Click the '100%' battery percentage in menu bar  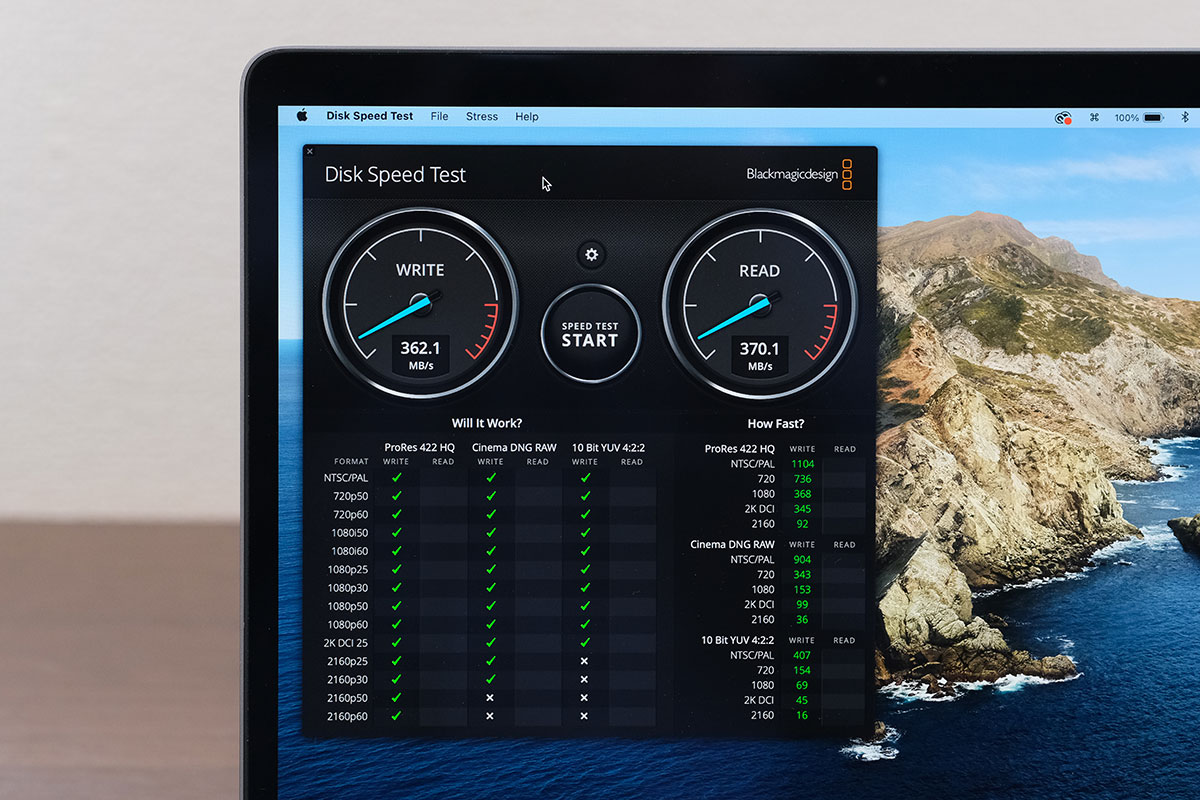coord(1126,117)
